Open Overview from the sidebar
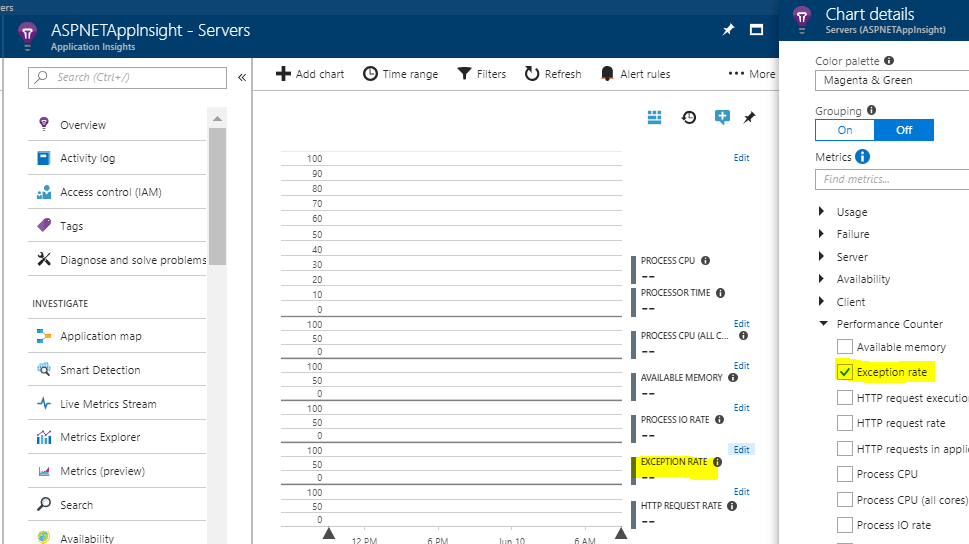 pos(117,125)
